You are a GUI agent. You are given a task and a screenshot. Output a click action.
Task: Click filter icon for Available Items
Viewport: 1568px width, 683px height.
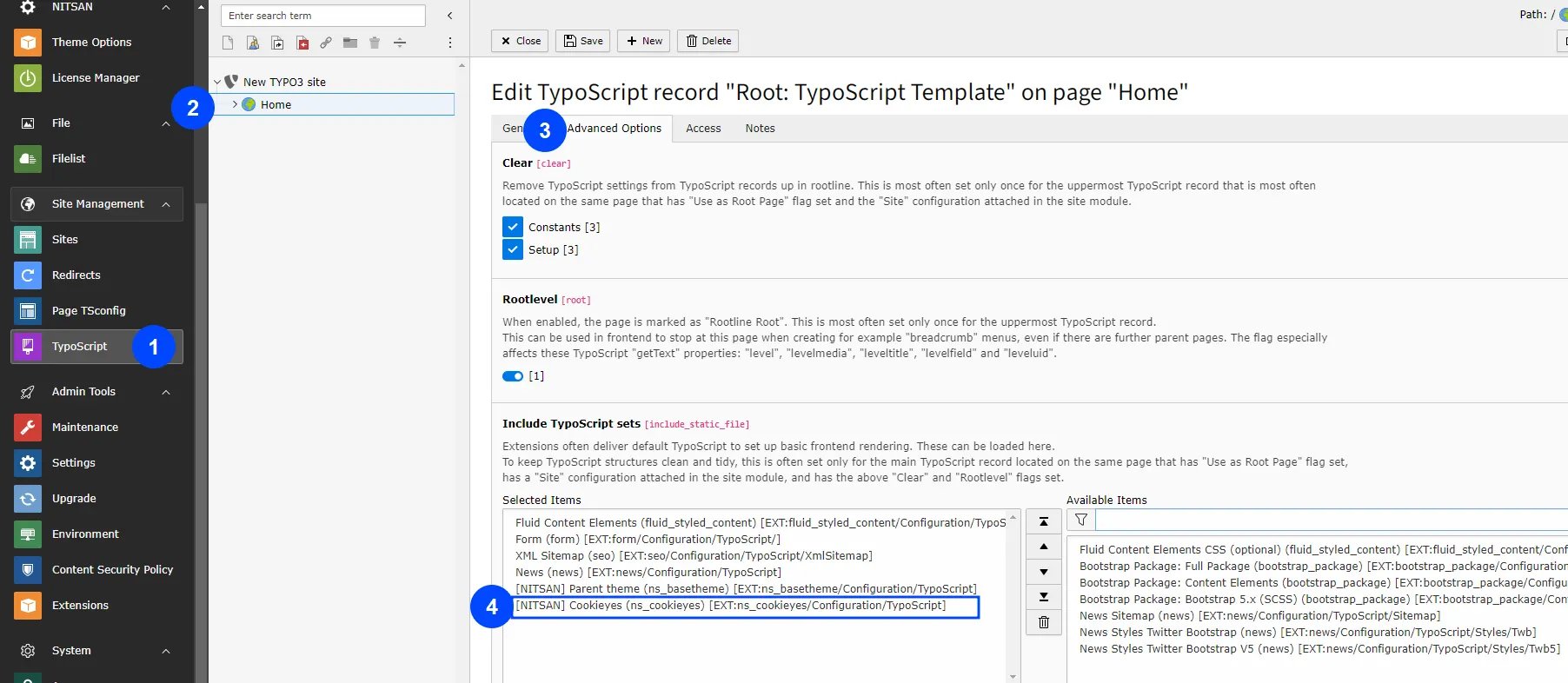pos(1081,520)
